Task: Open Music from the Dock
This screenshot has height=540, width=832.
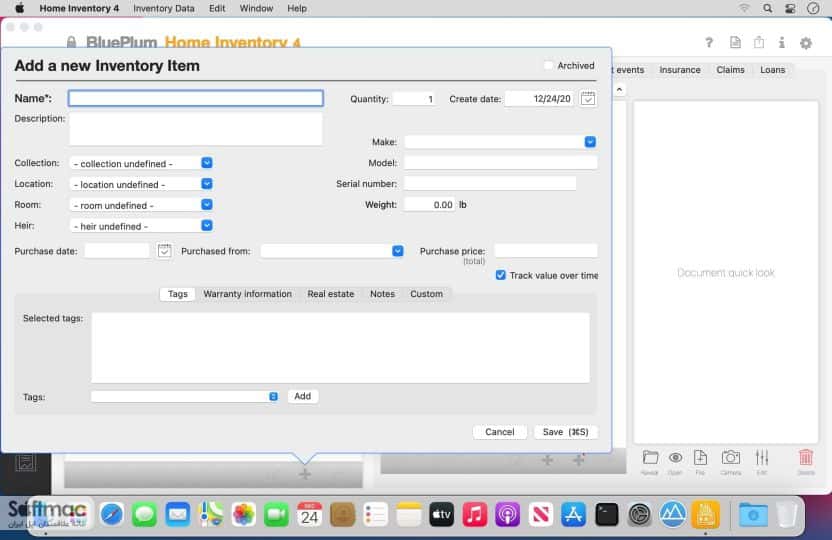Action: 475,515
